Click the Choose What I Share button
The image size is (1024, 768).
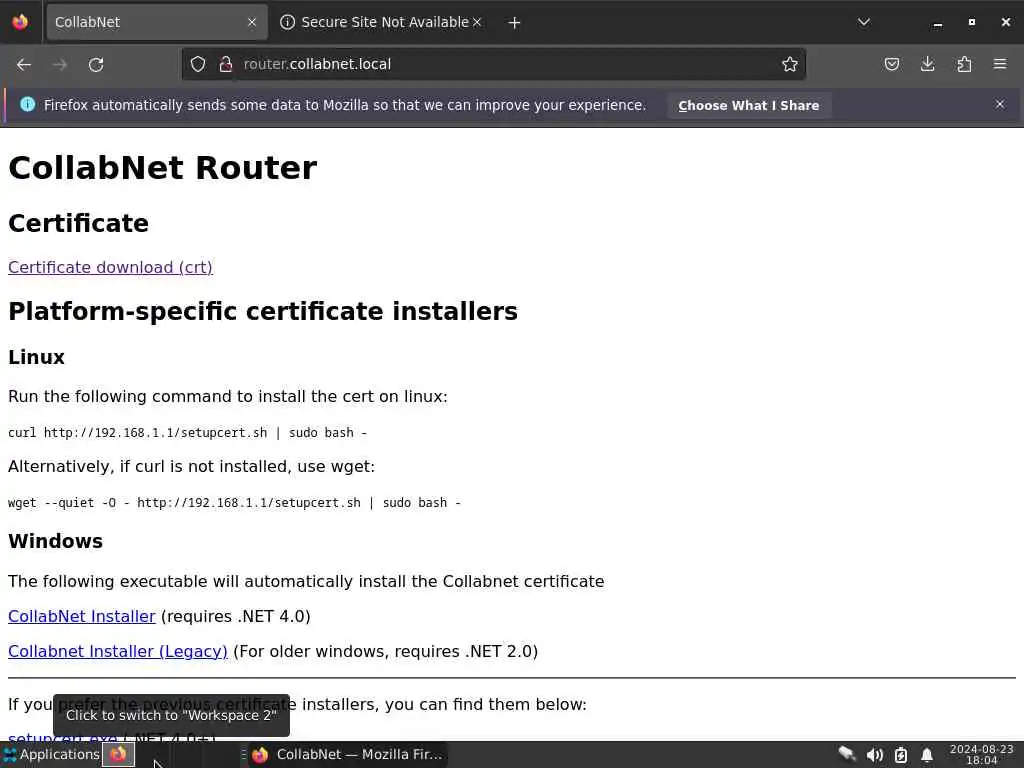748,105
